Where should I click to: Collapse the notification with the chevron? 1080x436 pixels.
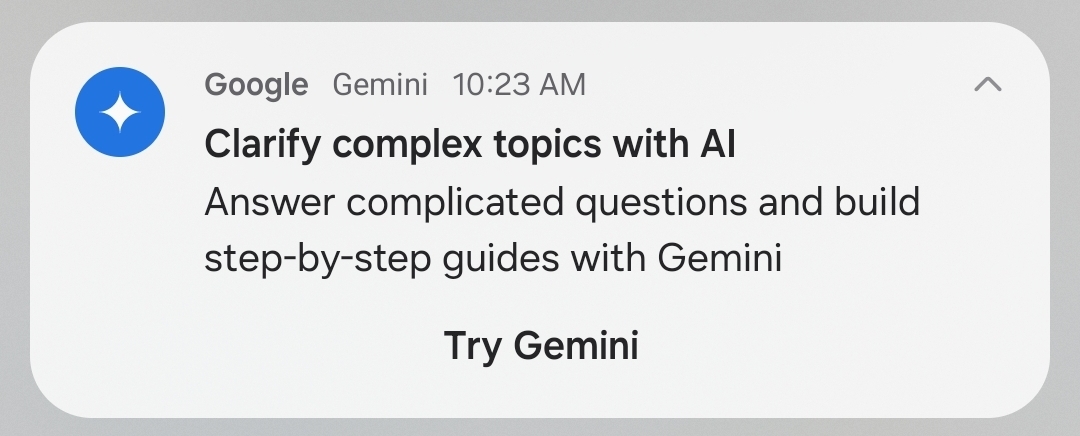987,85
